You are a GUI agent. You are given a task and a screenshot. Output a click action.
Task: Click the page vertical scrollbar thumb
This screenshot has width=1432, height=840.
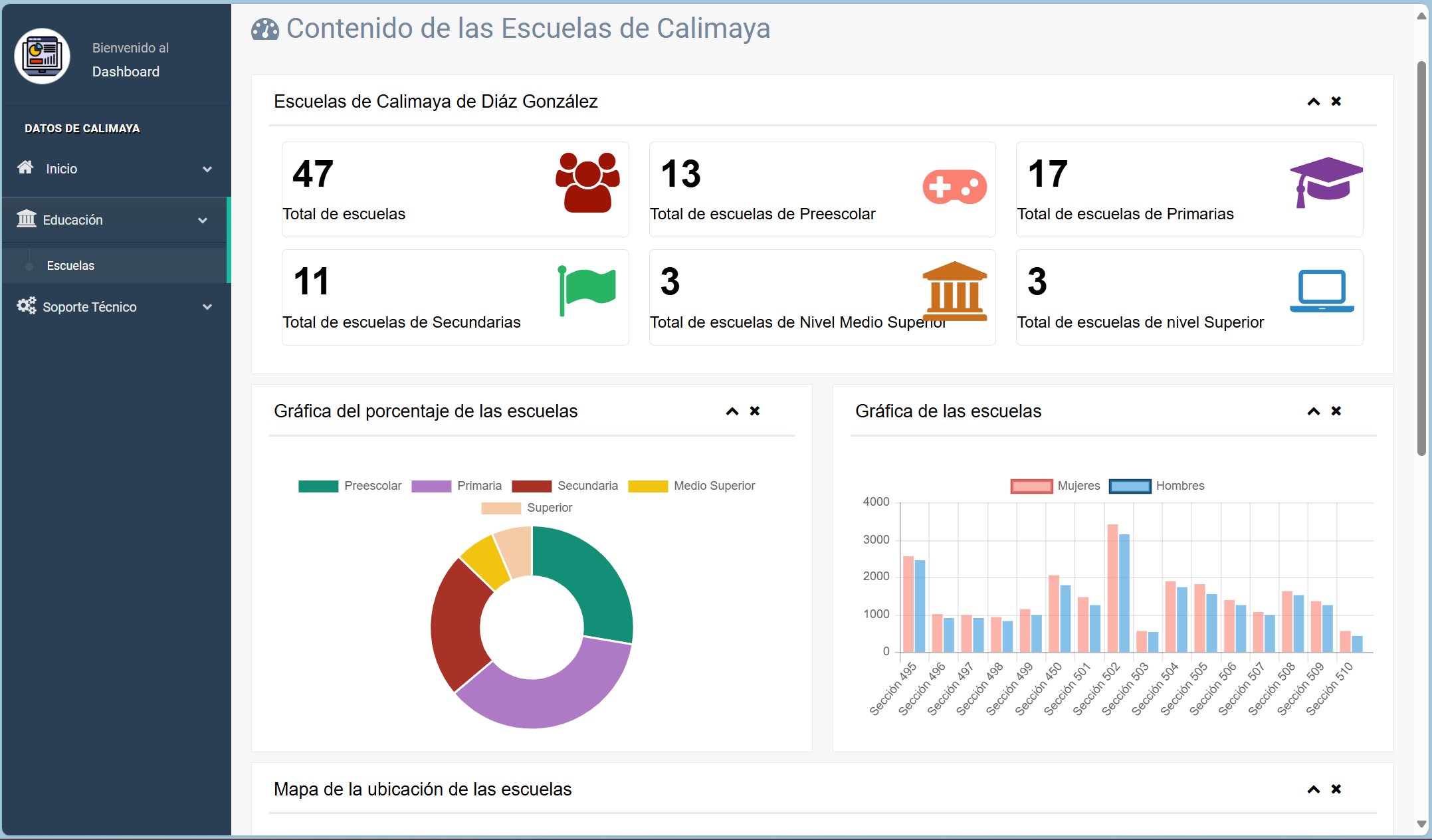1421,258
